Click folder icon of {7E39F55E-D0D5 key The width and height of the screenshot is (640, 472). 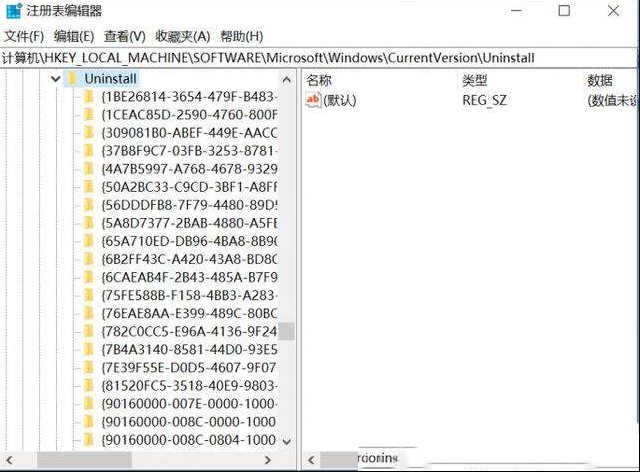pyautogui.click(x=88, y=367)
